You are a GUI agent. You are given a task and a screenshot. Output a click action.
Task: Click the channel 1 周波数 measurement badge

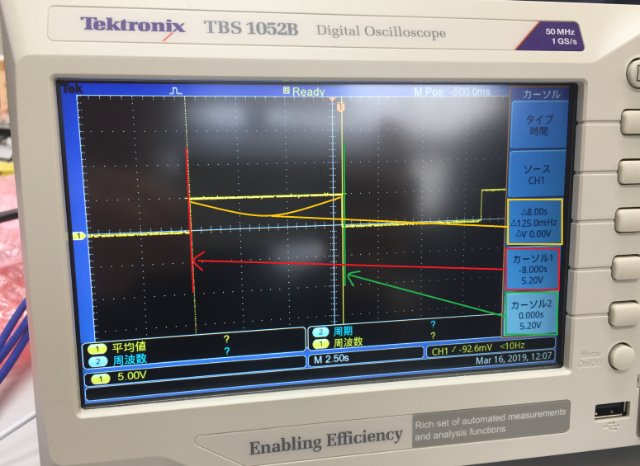321,344
